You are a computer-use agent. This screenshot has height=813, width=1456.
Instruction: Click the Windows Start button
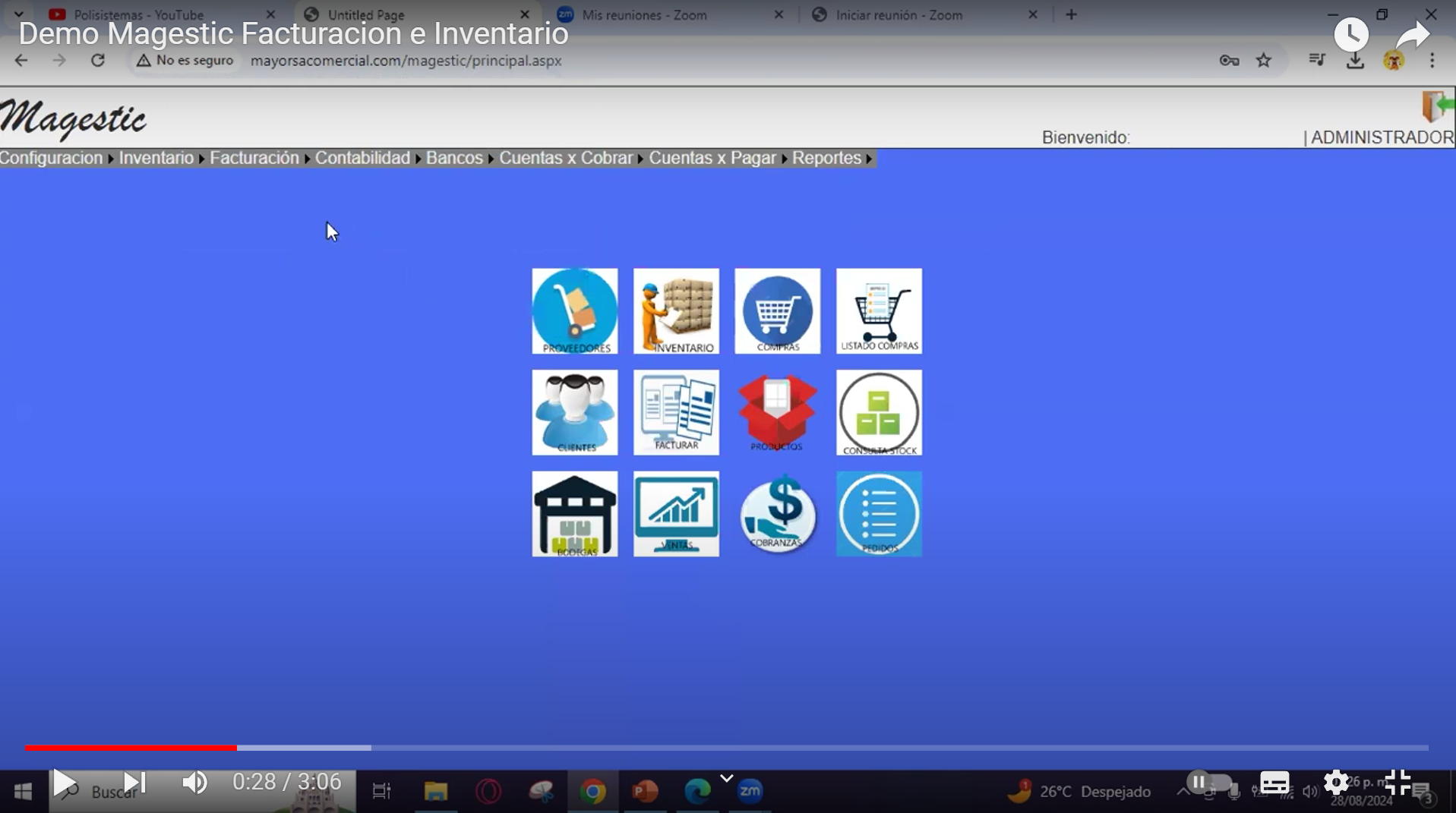23,791
